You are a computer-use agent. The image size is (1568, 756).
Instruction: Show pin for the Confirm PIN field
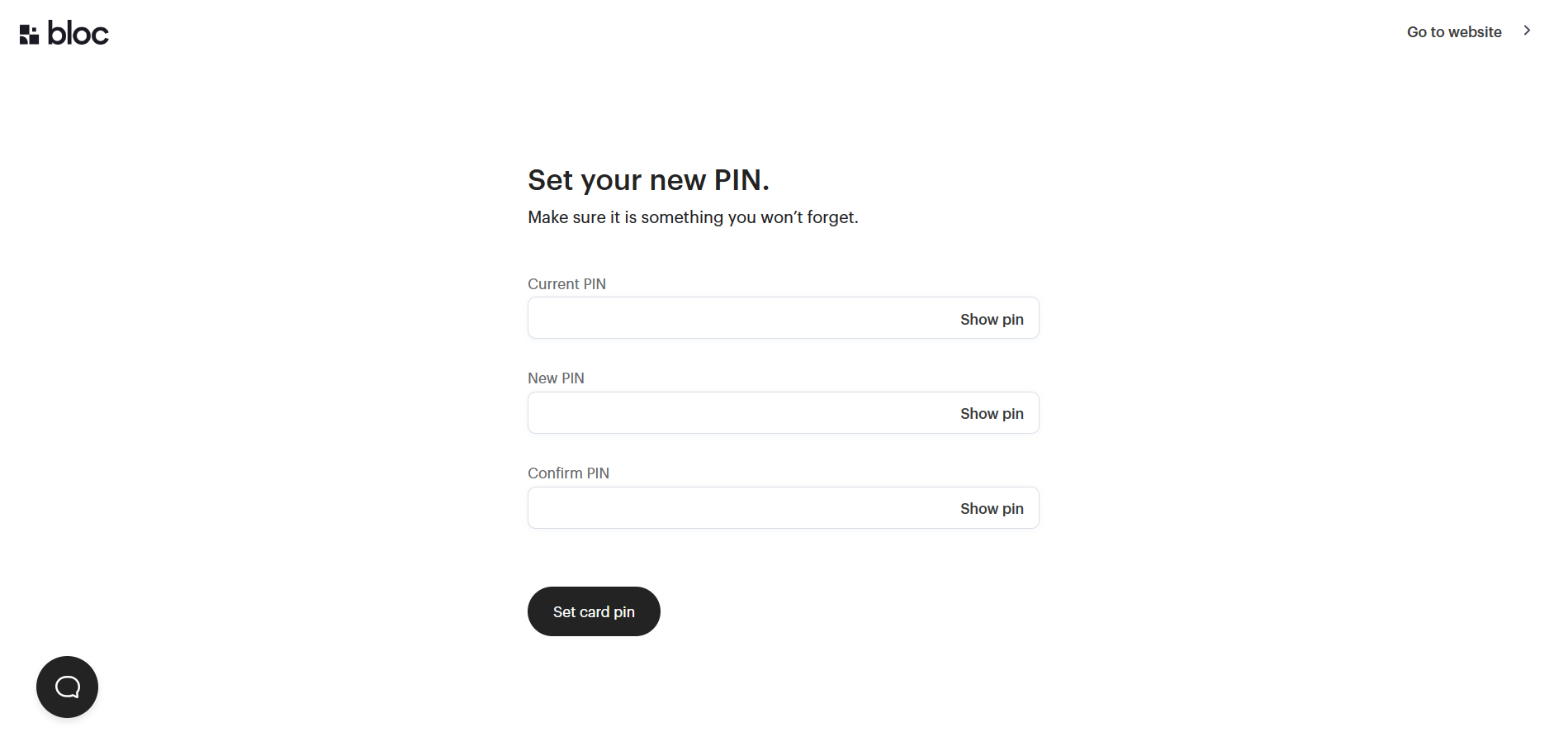pos(991,508)
